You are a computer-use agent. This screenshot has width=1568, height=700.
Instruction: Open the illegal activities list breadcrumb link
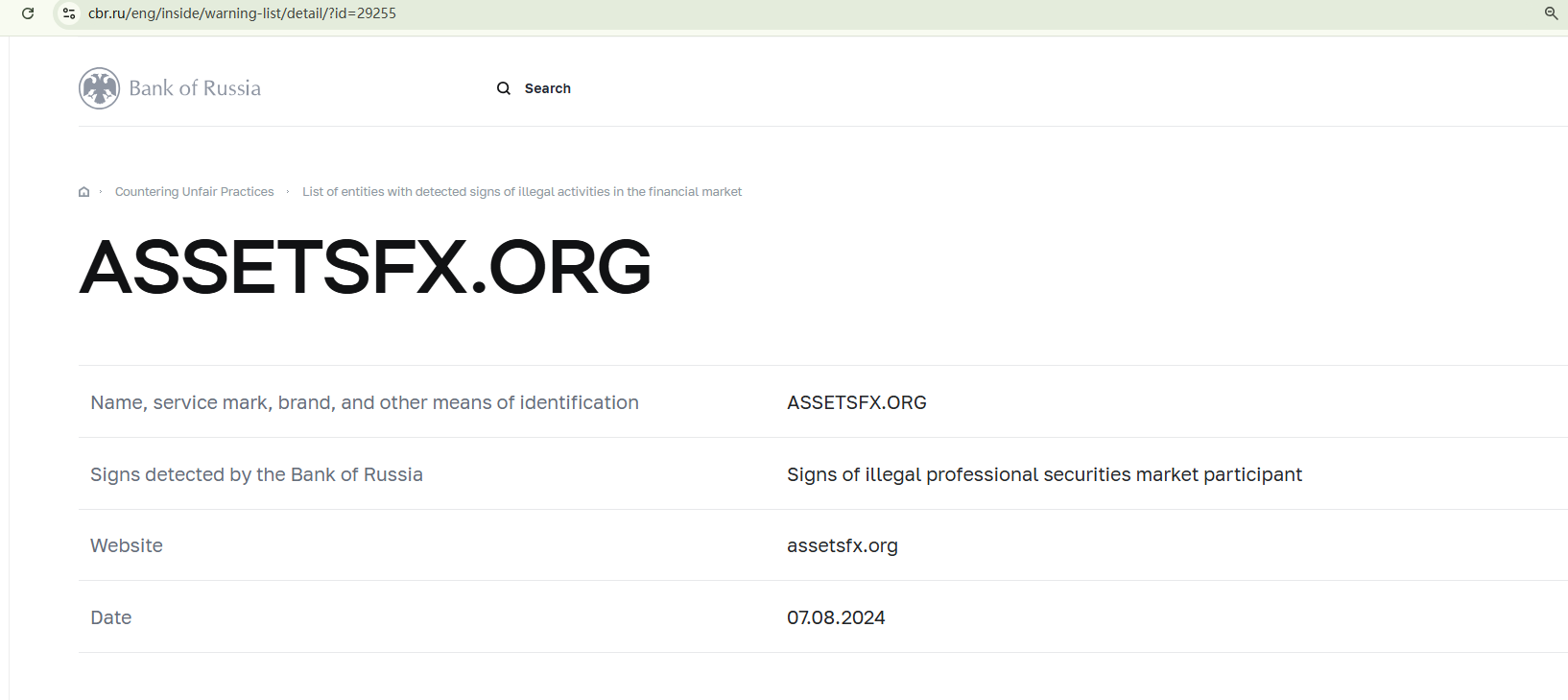(522, 192)
